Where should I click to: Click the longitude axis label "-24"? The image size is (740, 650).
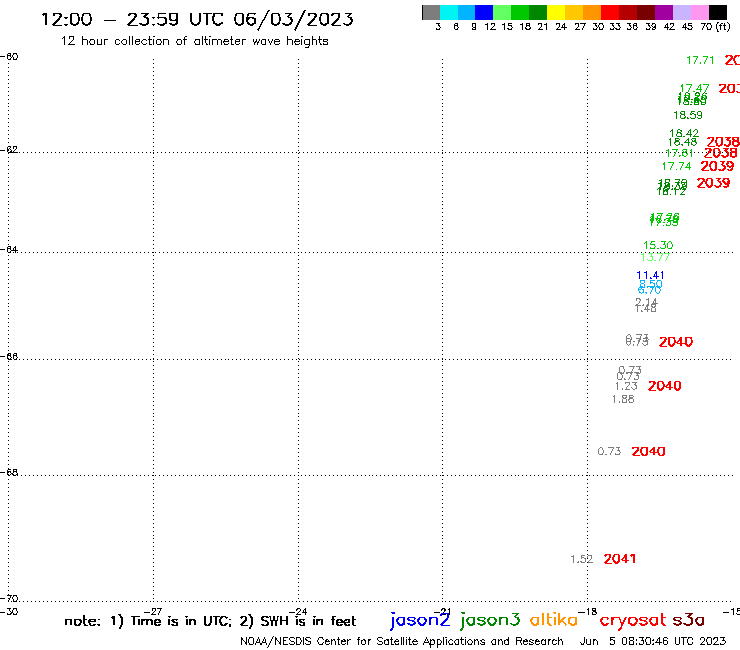click(298, 612)
